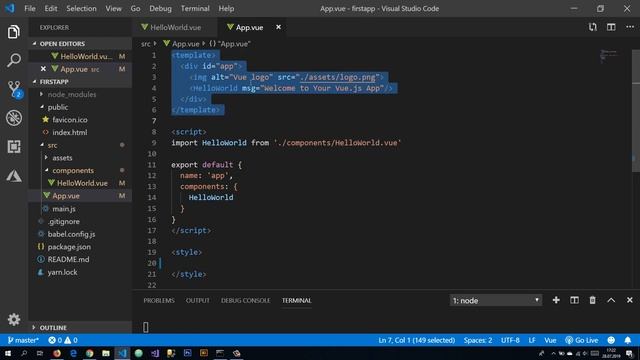Click Go Live in status bar
The image size is (640, 360).
tap(582, 340)
